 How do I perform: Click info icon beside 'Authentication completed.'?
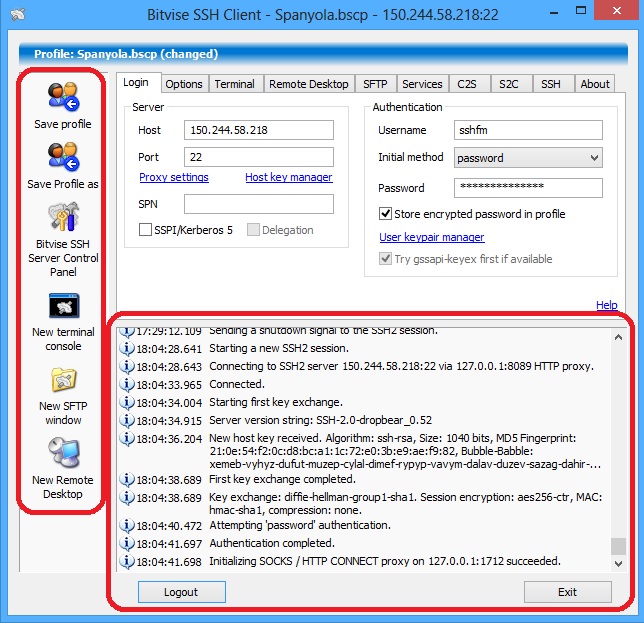click(x=126, y=543)
